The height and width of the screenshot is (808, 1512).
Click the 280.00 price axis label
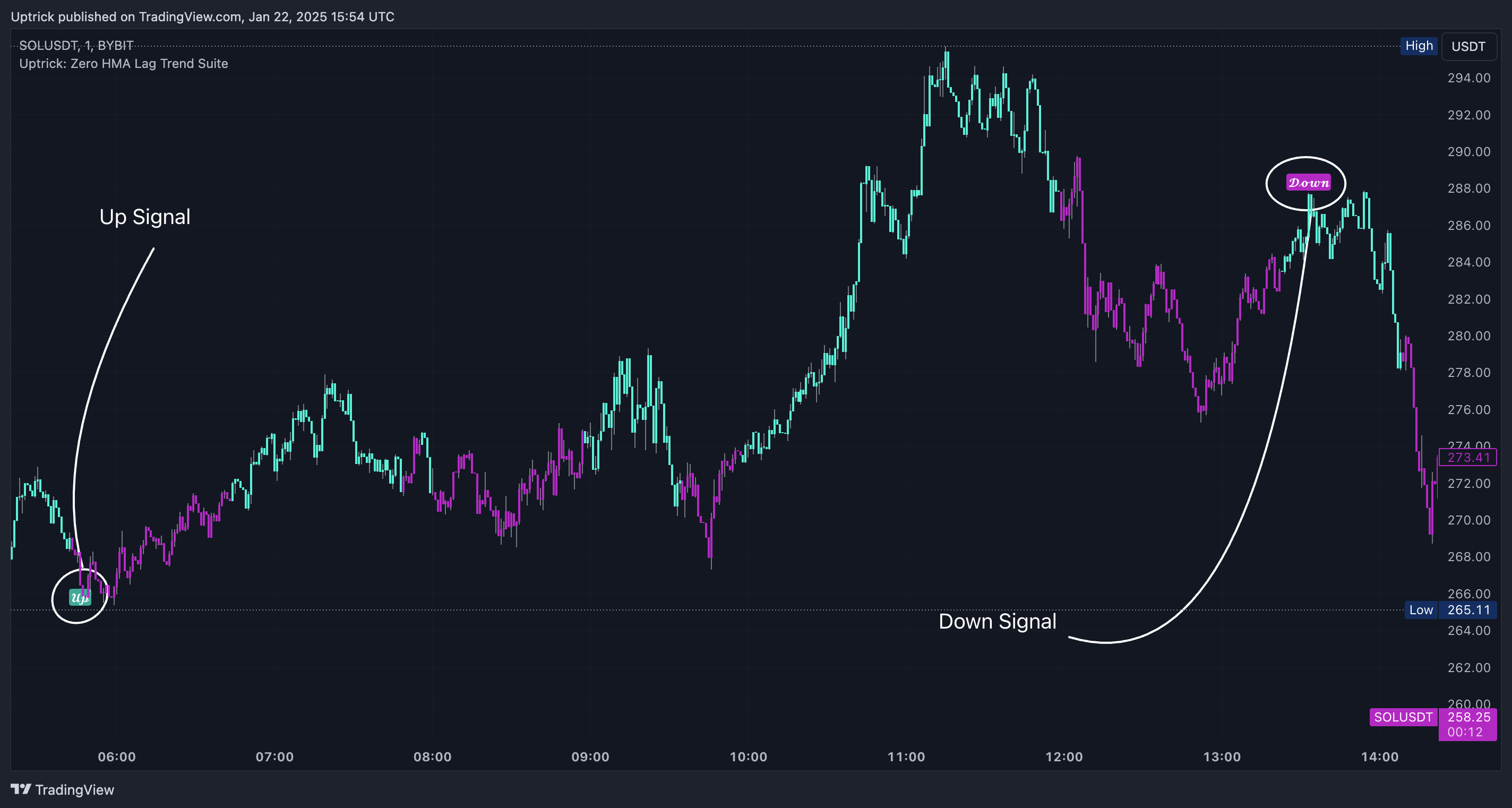(1468, 336)
